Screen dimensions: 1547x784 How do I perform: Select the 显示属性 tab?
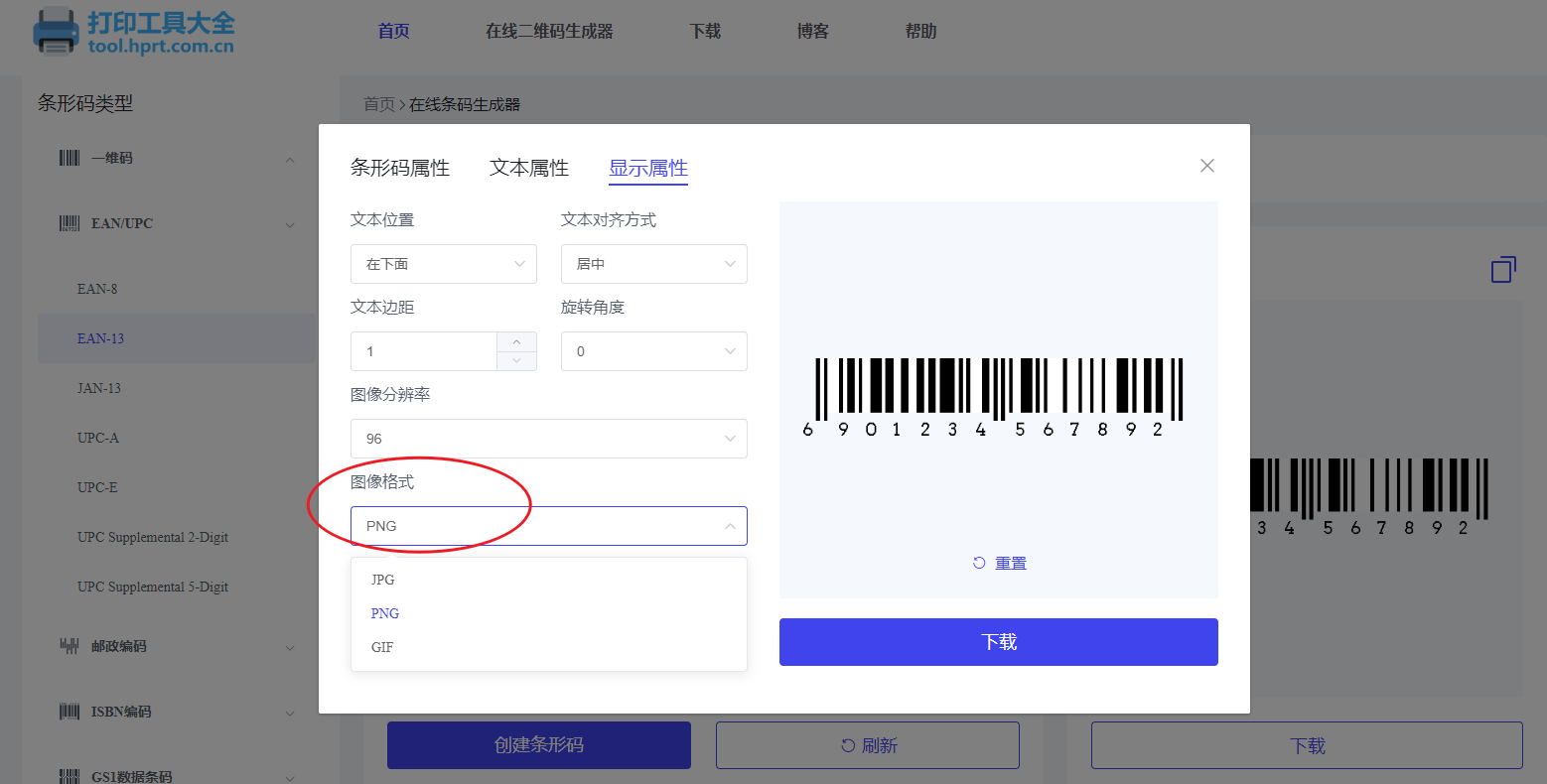click(648, 168)
